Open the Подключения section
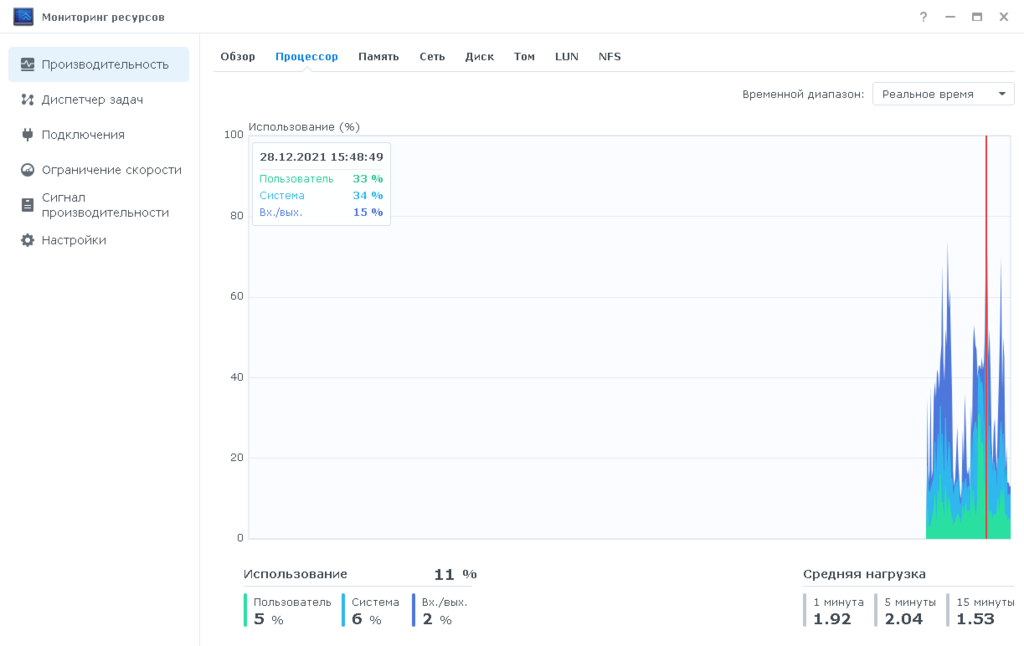1024x646 pixels. (x=82, y=134)
